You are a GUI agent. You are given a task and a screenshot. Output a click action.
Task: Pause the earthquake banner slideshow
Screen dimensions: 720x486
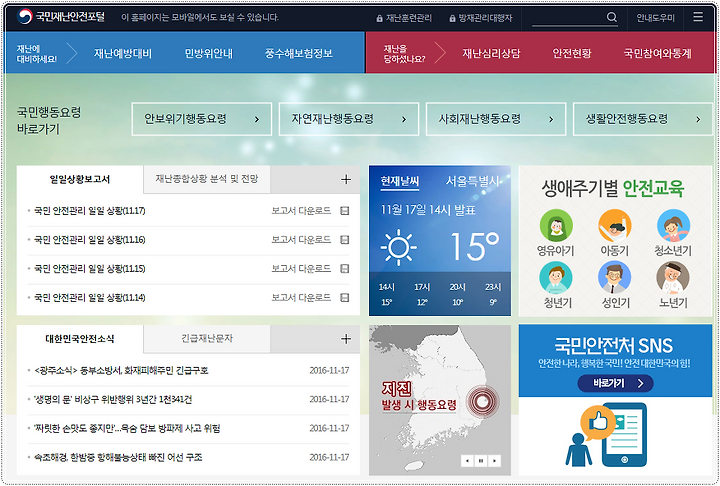481,460
